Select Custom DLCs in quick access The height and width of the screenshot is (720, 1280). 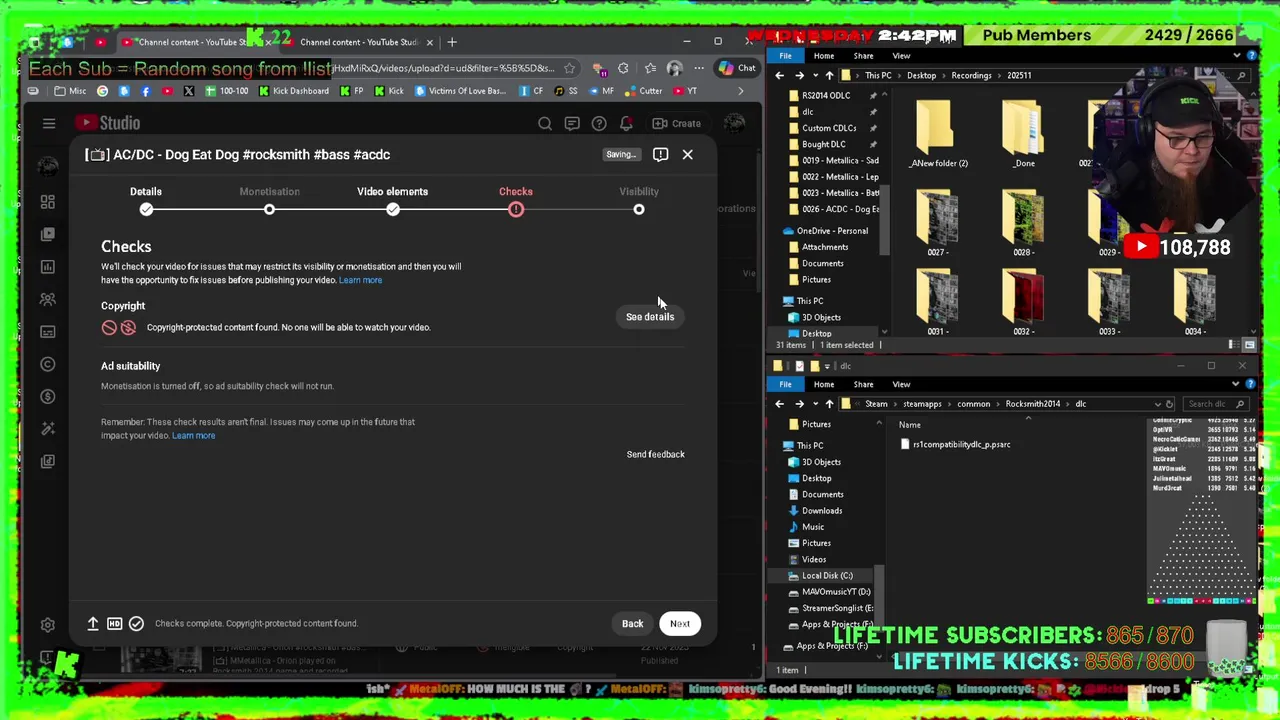tap(828, 128)
